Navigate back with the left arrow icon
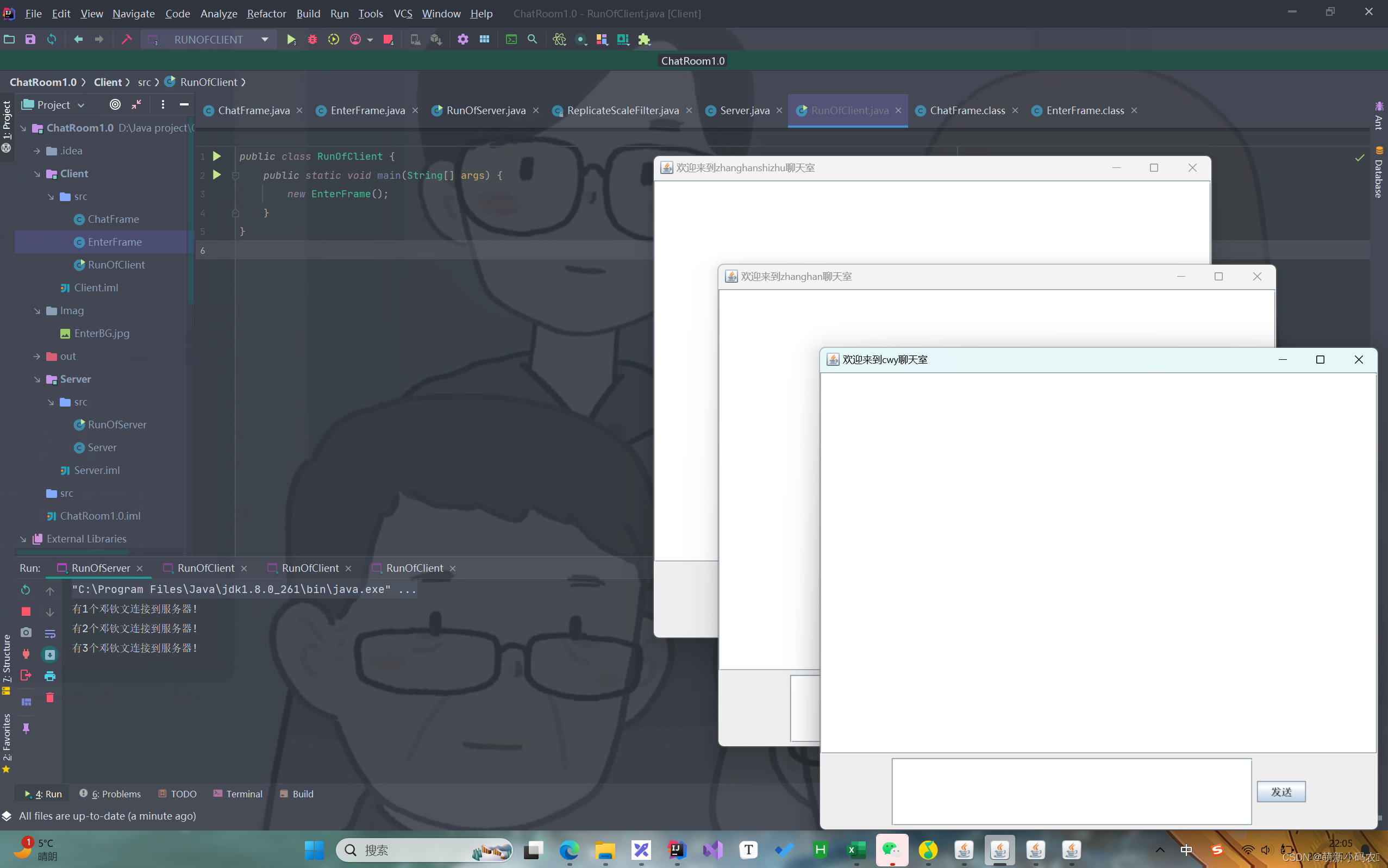 pyautogui.click(x=78, y=40)
